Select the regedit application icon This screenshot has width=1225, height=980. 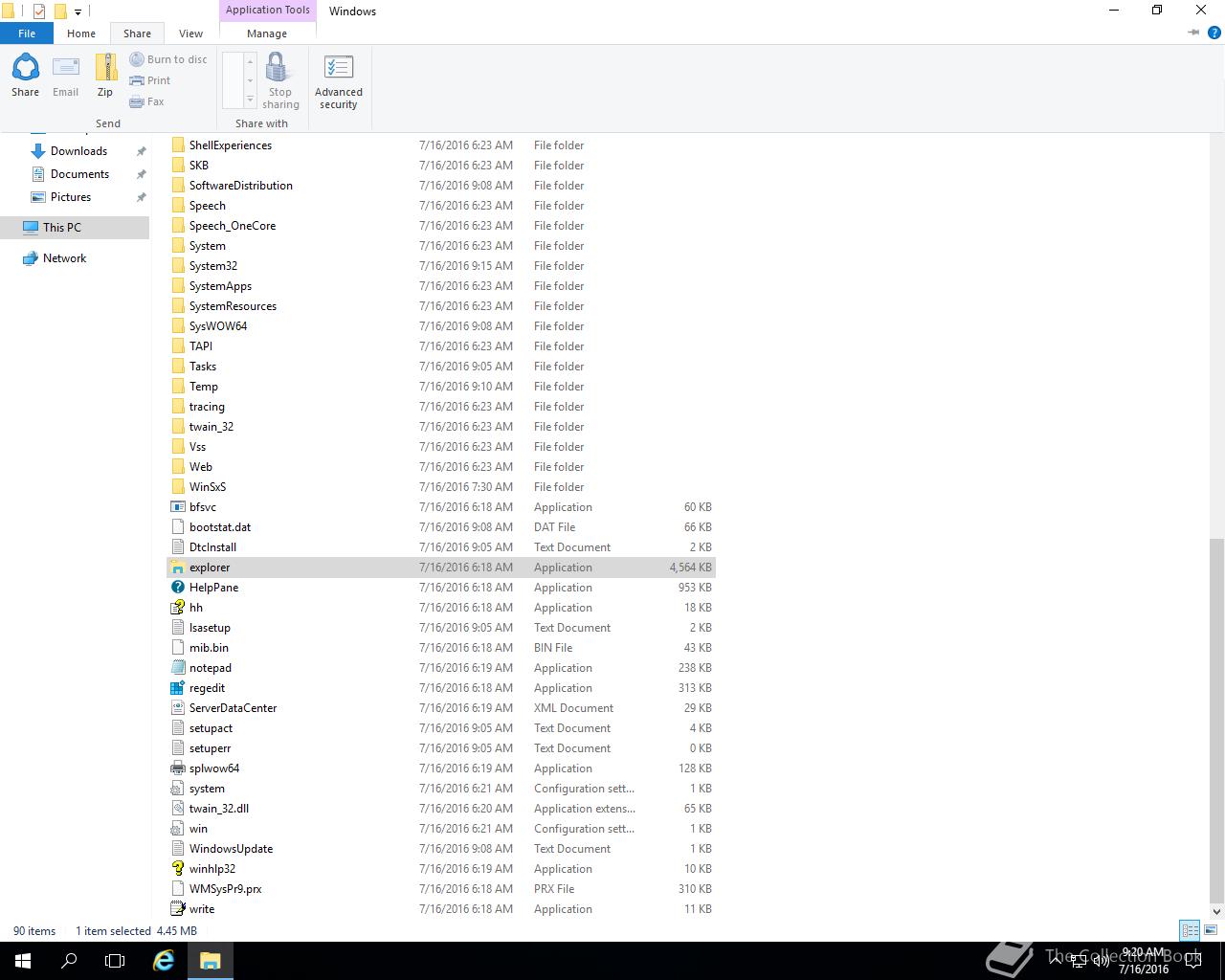pos(177,688)
